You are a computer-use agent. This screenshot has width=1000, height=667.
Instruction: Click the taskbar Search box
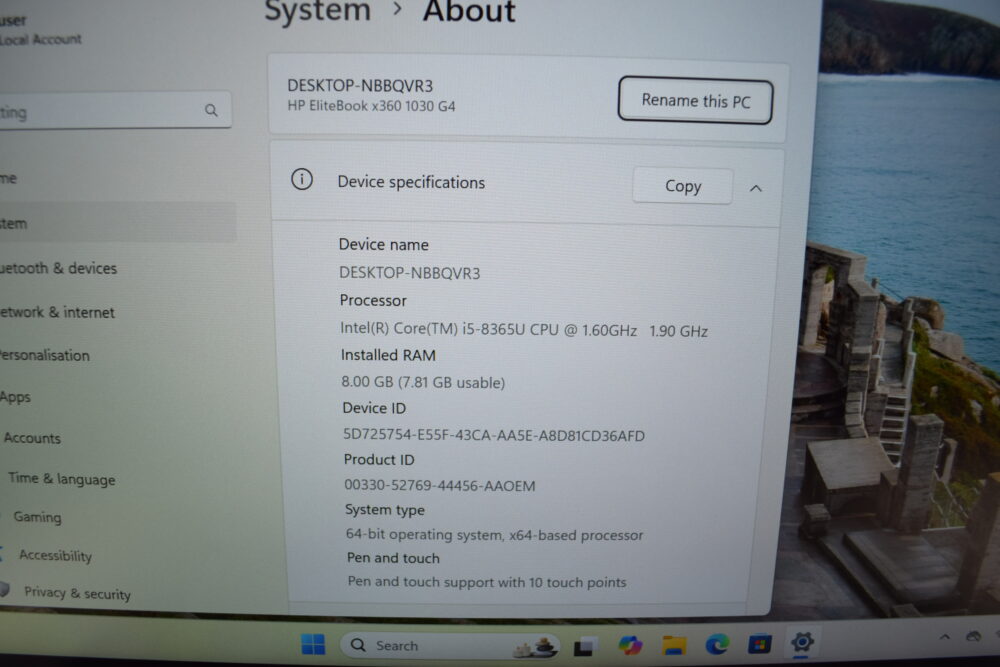tap(450, 645)
